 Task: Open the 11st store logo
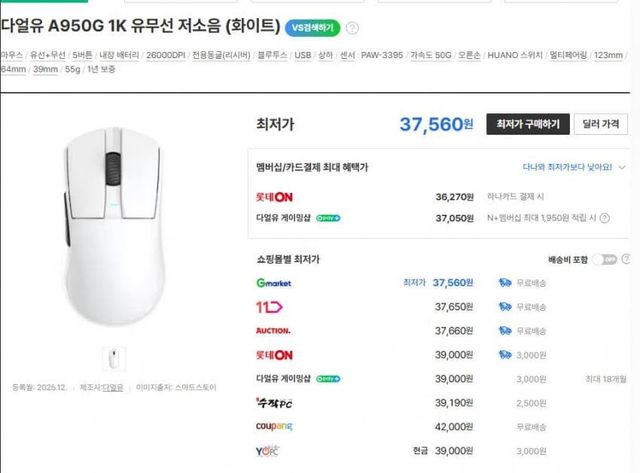pyautogui.click(x=270, y=306)
